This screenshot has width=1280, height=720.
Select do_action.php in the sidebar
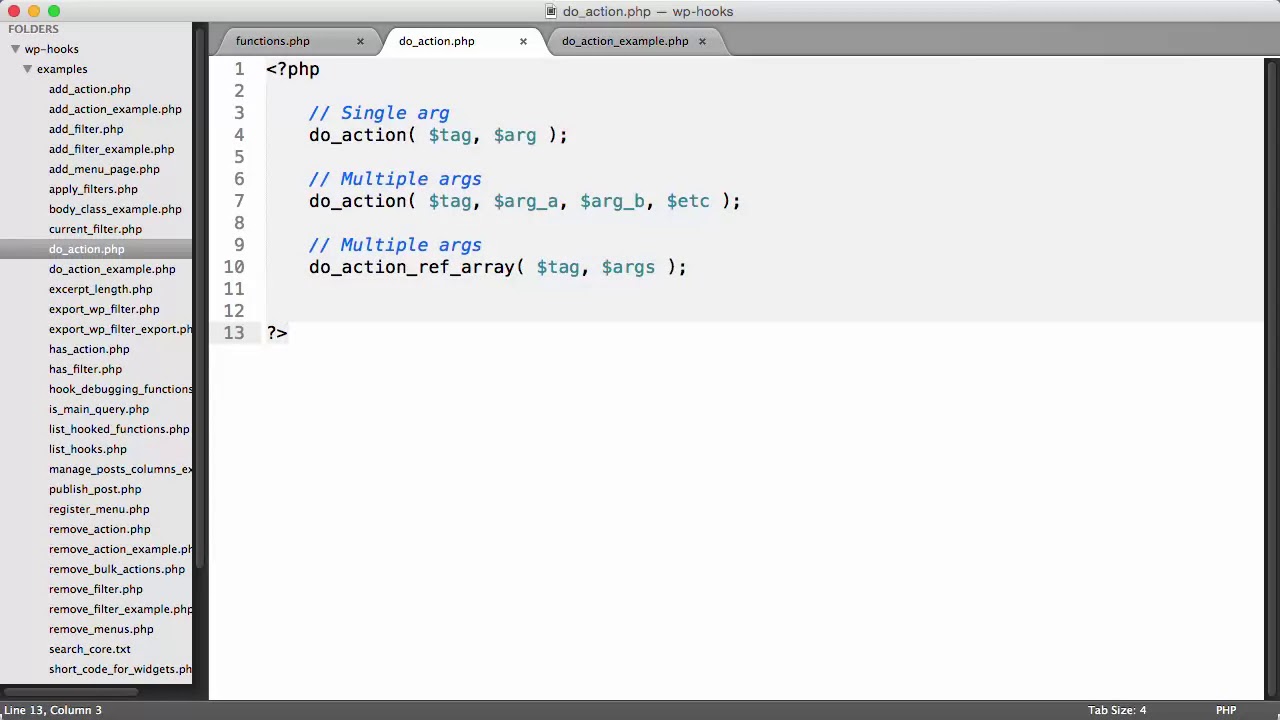87,249
